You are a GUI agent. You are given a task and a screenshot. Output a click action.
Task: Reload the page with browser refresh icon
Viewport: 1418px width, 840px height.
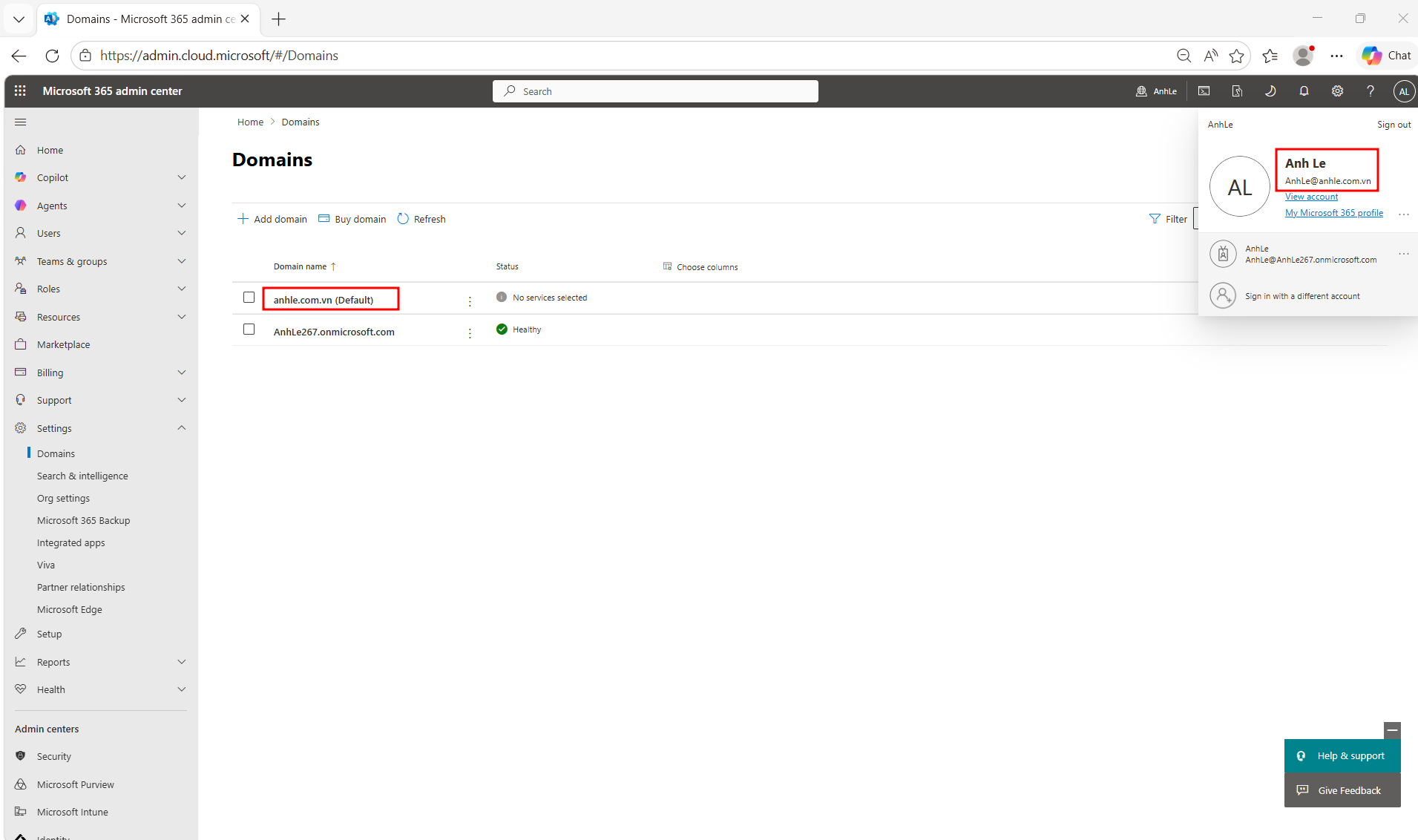coord(52,56)
